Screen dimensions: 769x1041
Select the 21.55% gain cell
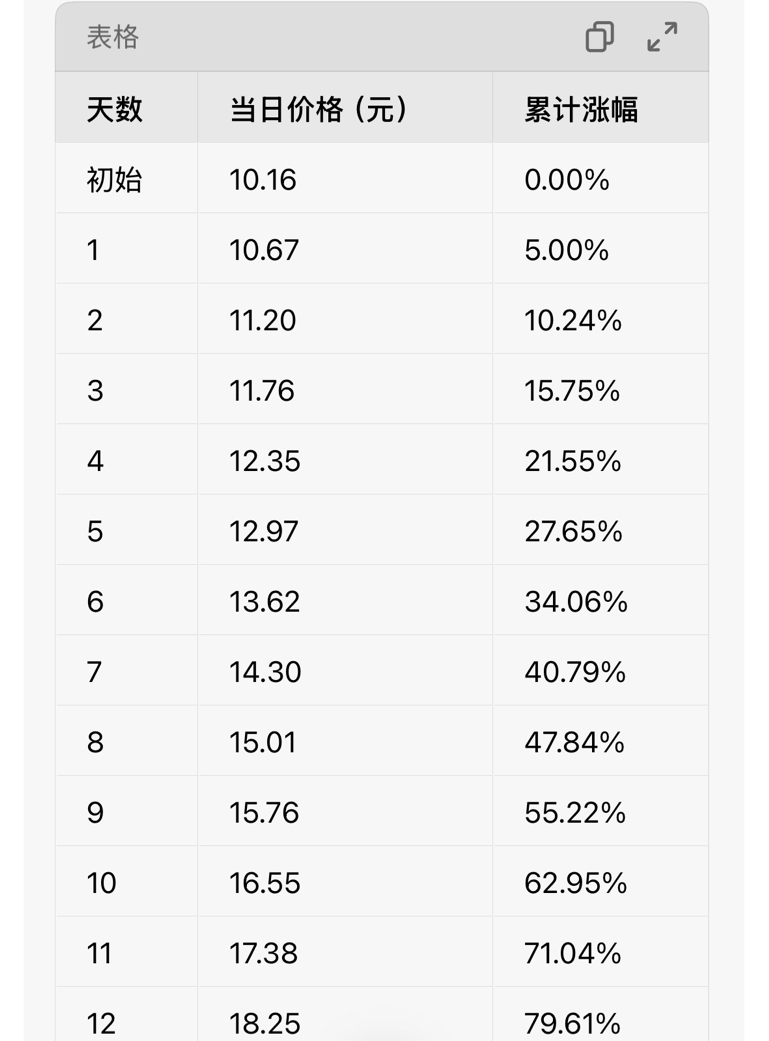(573, 461)
